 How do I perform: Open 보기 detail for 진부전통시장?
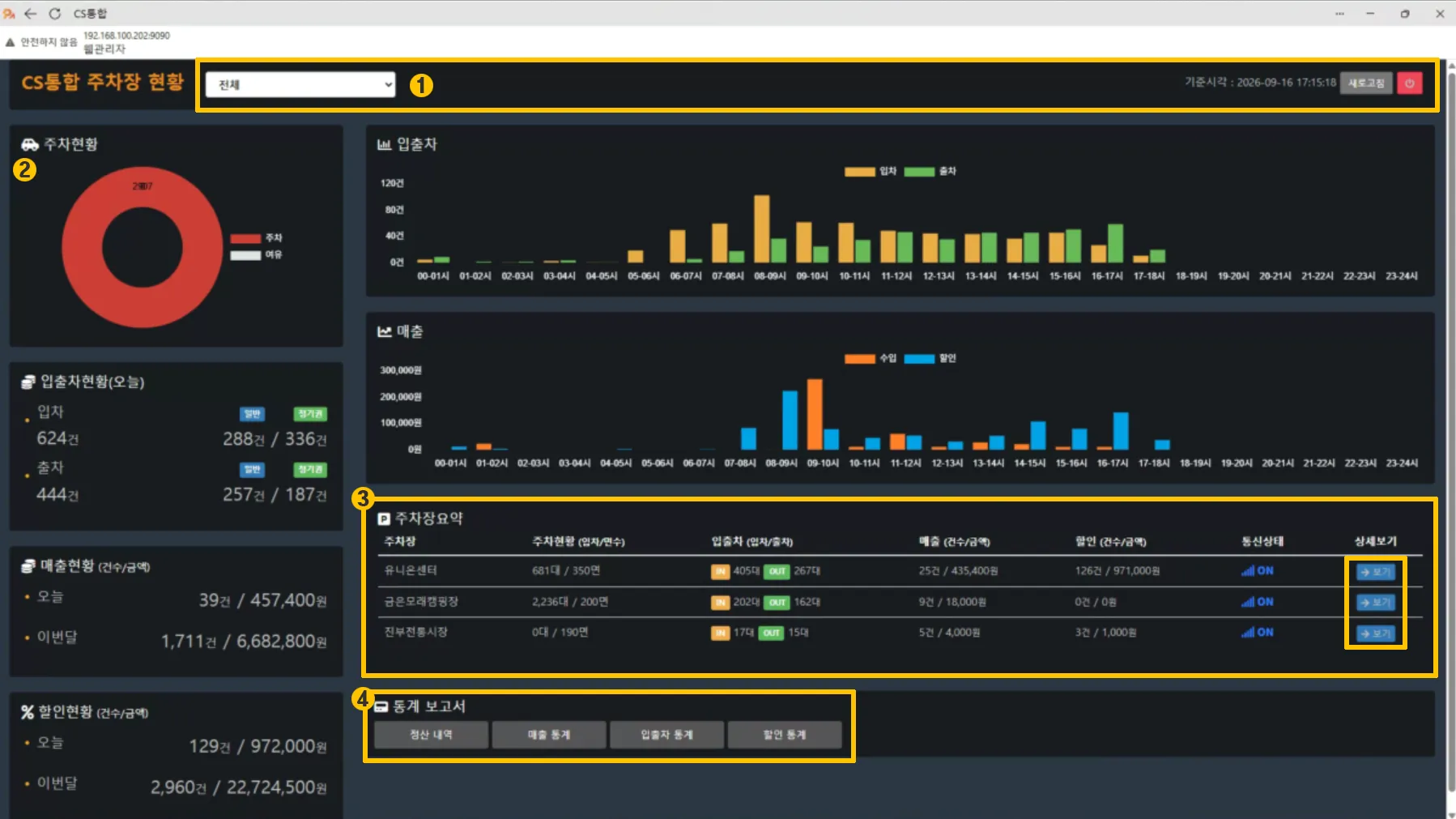tap(1375, 633)
